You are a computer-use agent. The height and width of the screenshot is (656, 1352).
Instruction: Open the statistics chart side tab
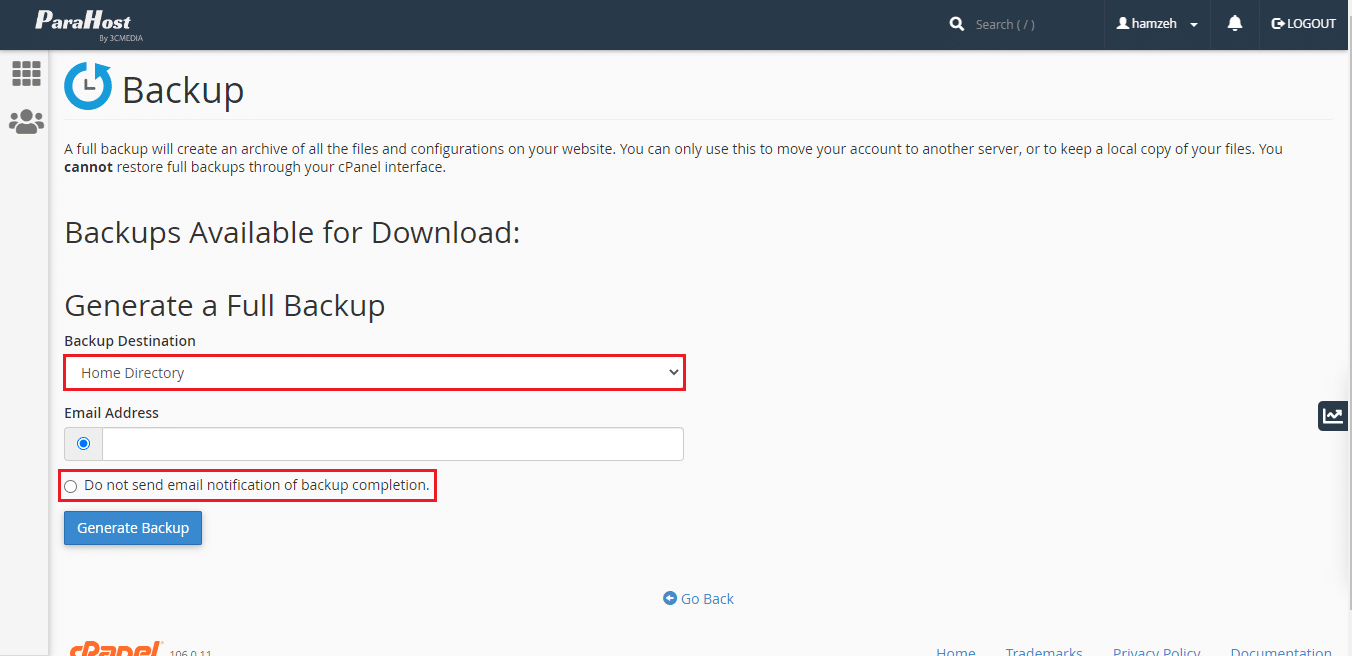tap(1333, 416)
